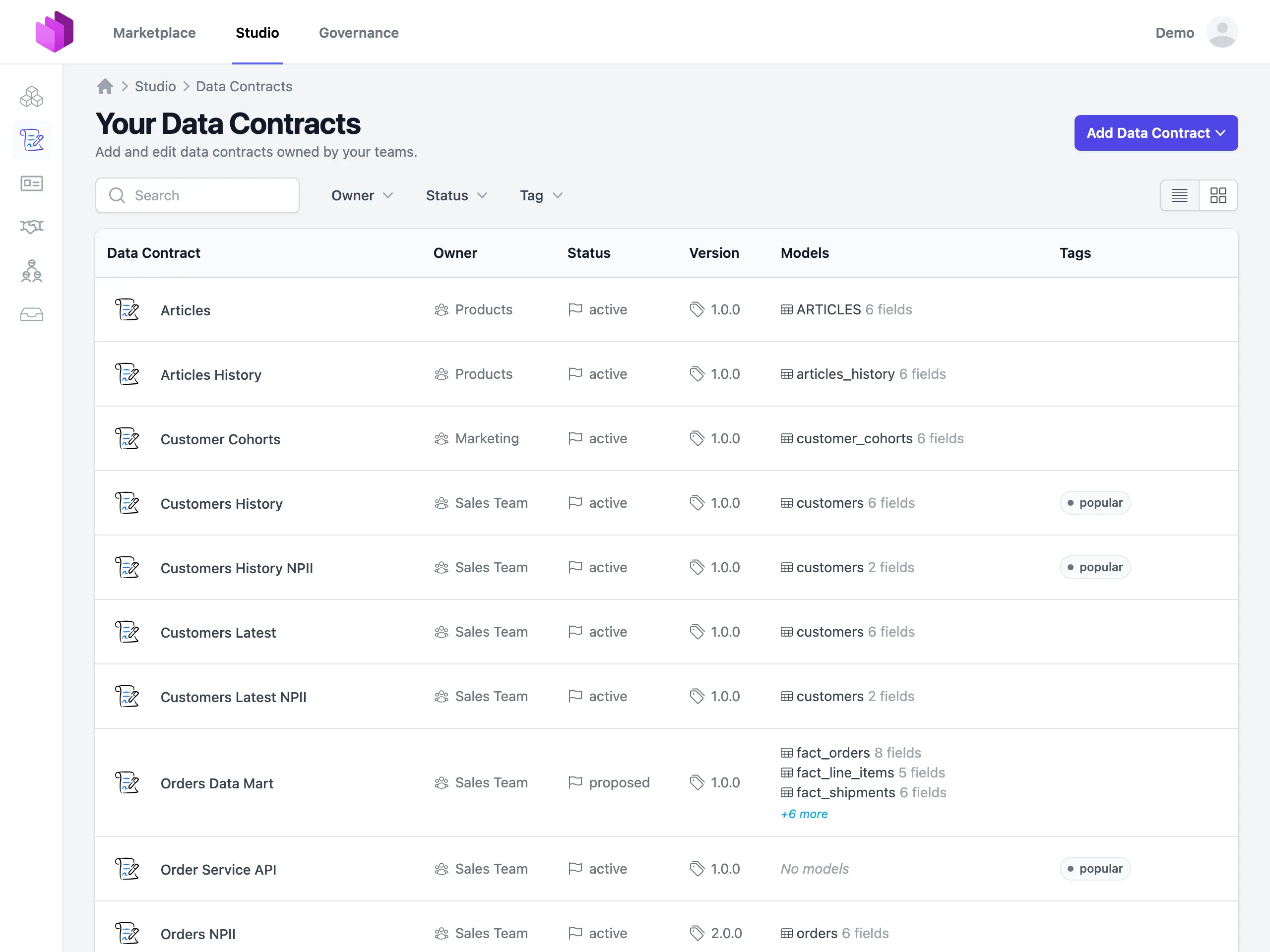Image resolution: width=1270 pixels, height=952 pixels.
Task: Show the +6 more models link
Action: tap(804, 814)
